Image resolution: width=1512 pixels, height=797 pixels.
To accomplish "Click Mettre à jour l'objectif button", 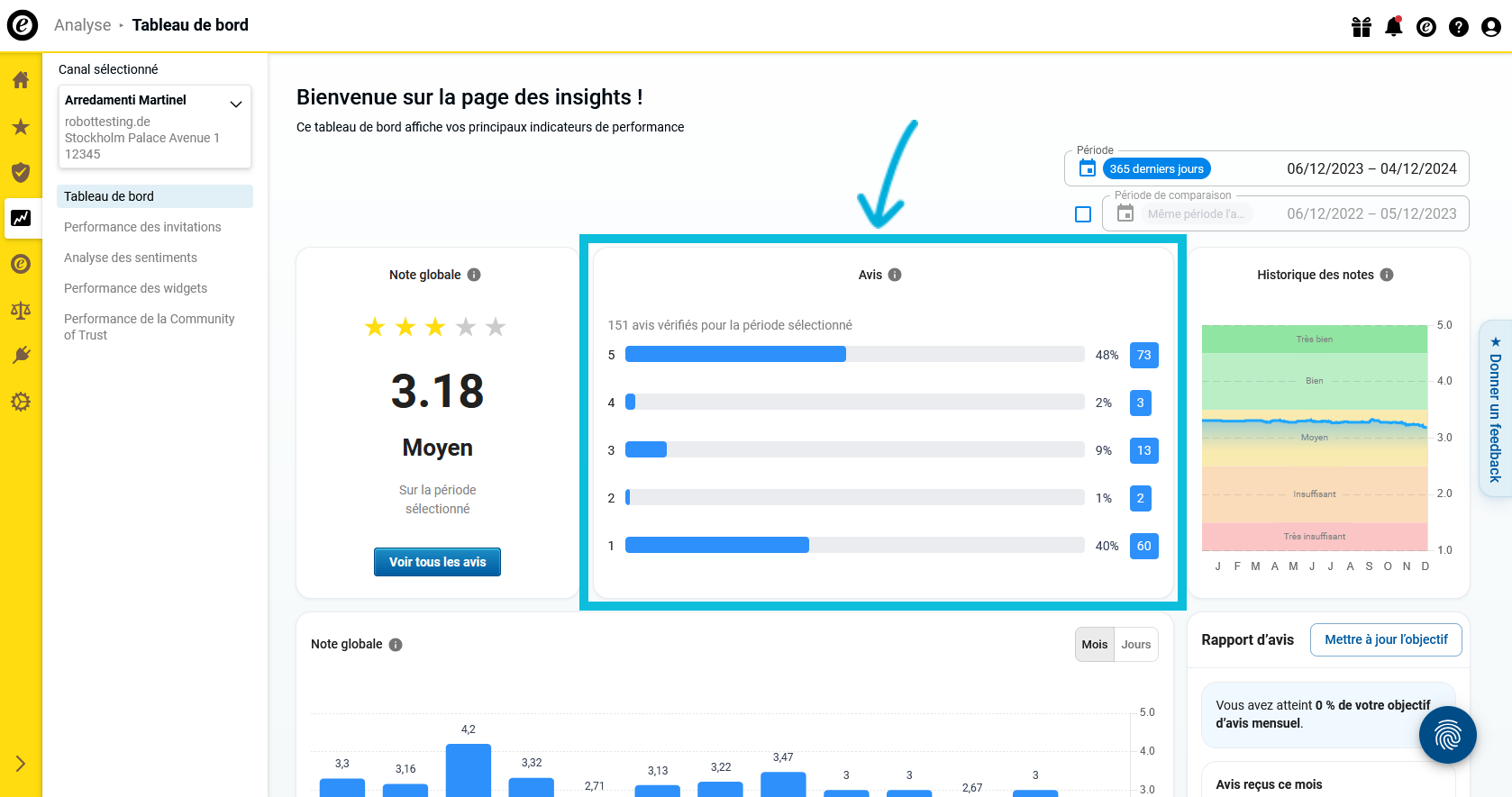I will pos(1385,639).
